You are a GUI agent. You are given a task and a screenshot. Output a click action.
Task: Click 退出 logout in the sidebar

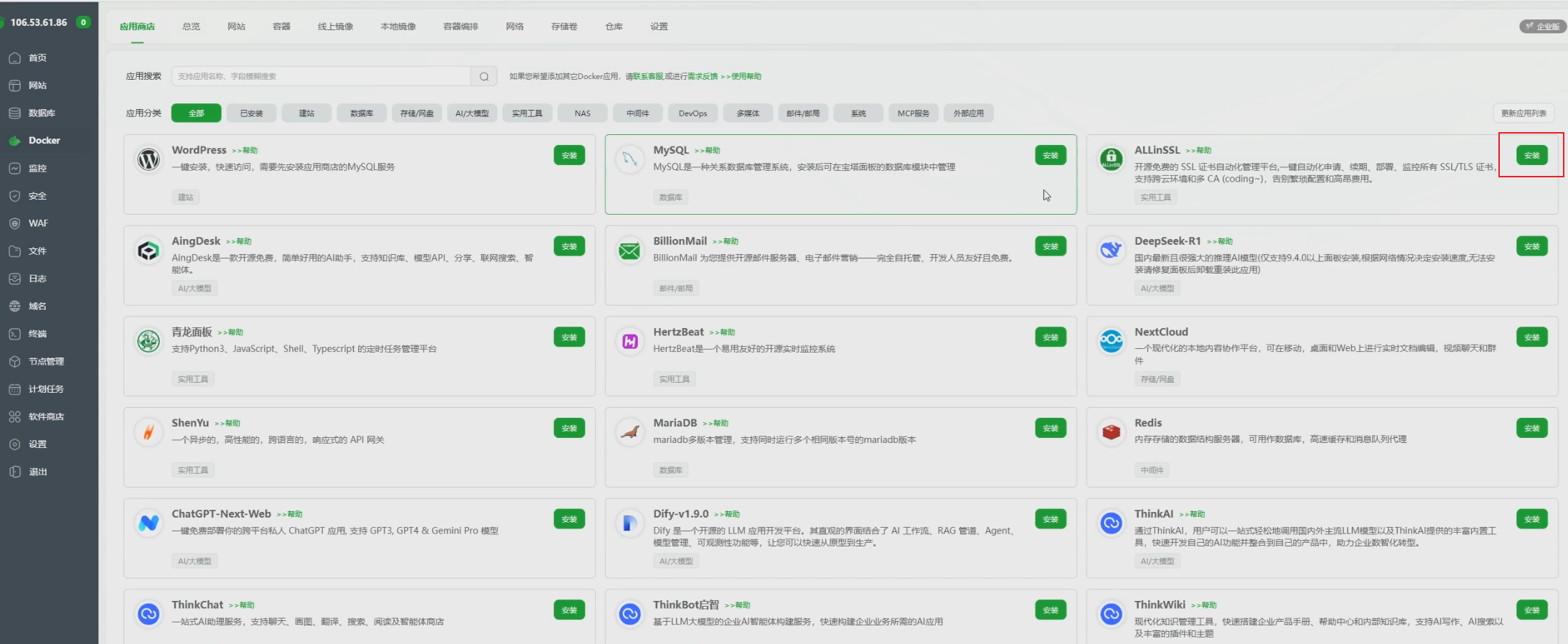[x=37, y=472]
